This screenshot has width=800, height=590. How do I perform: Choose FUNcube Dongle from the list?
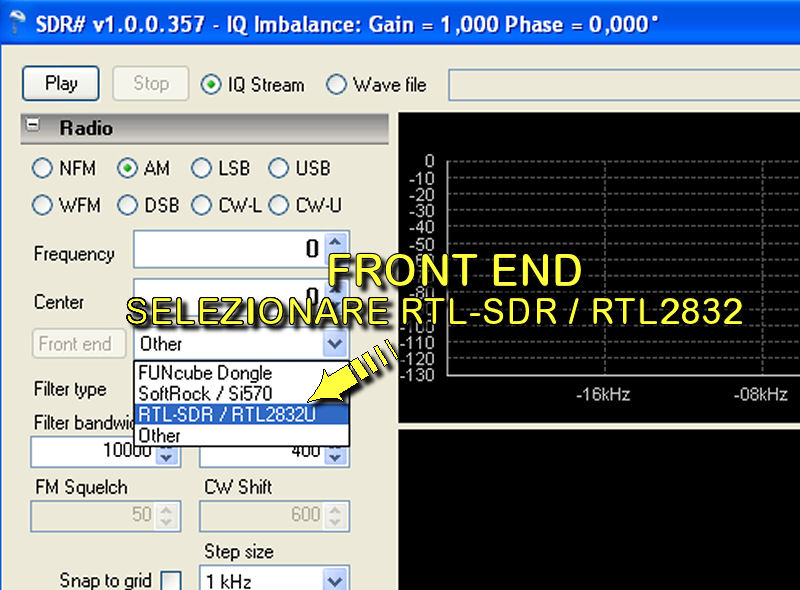point(241,373)
